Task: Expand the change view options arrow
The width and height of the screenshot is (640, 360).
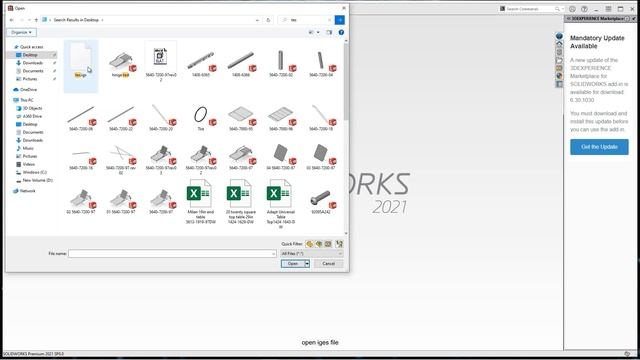Action: (318, 32)
